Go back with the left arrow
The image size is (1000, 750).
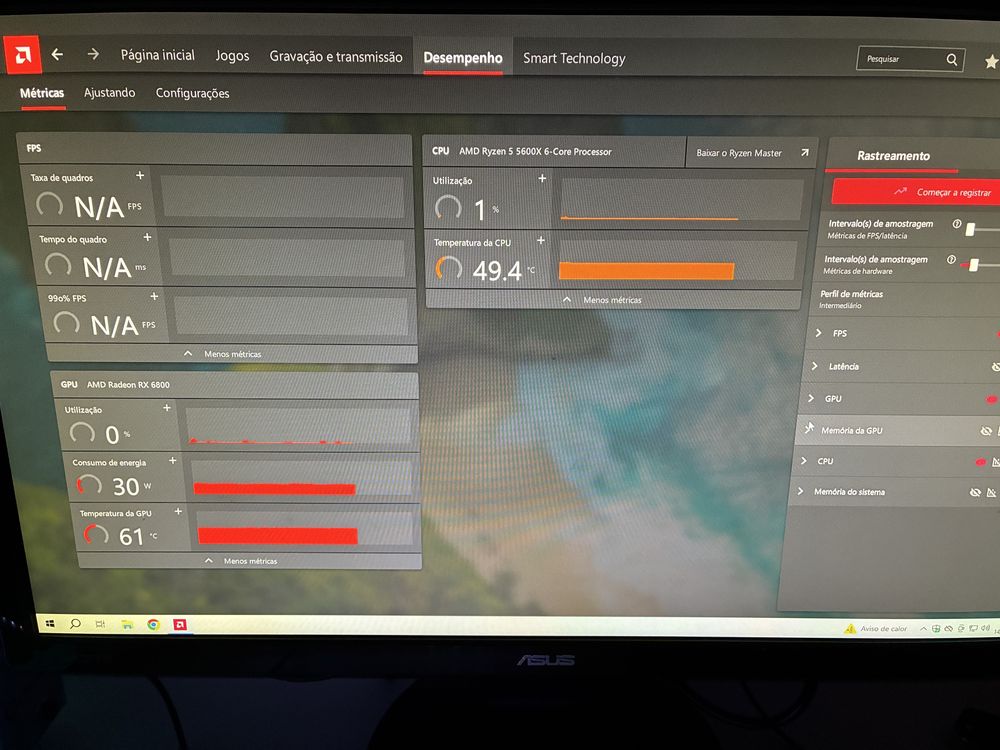click(x=57, y=55)
